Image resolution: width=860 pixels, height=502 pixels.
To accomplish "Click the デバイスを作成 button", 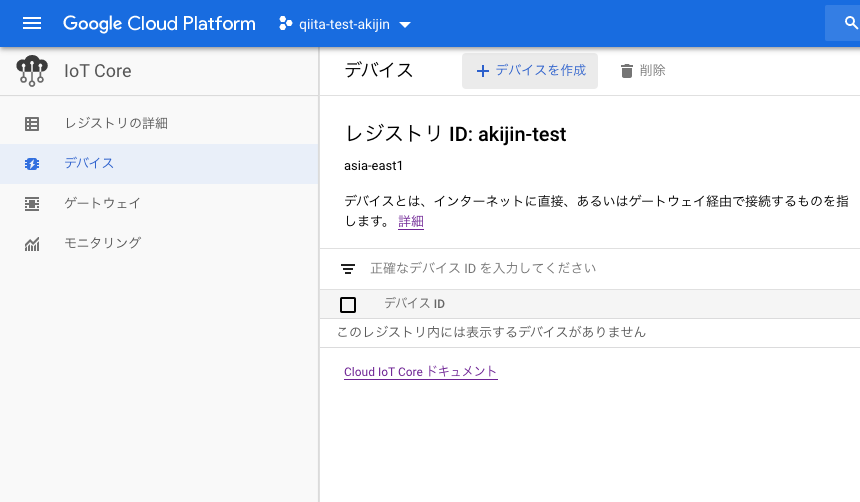I will (530, 71).
